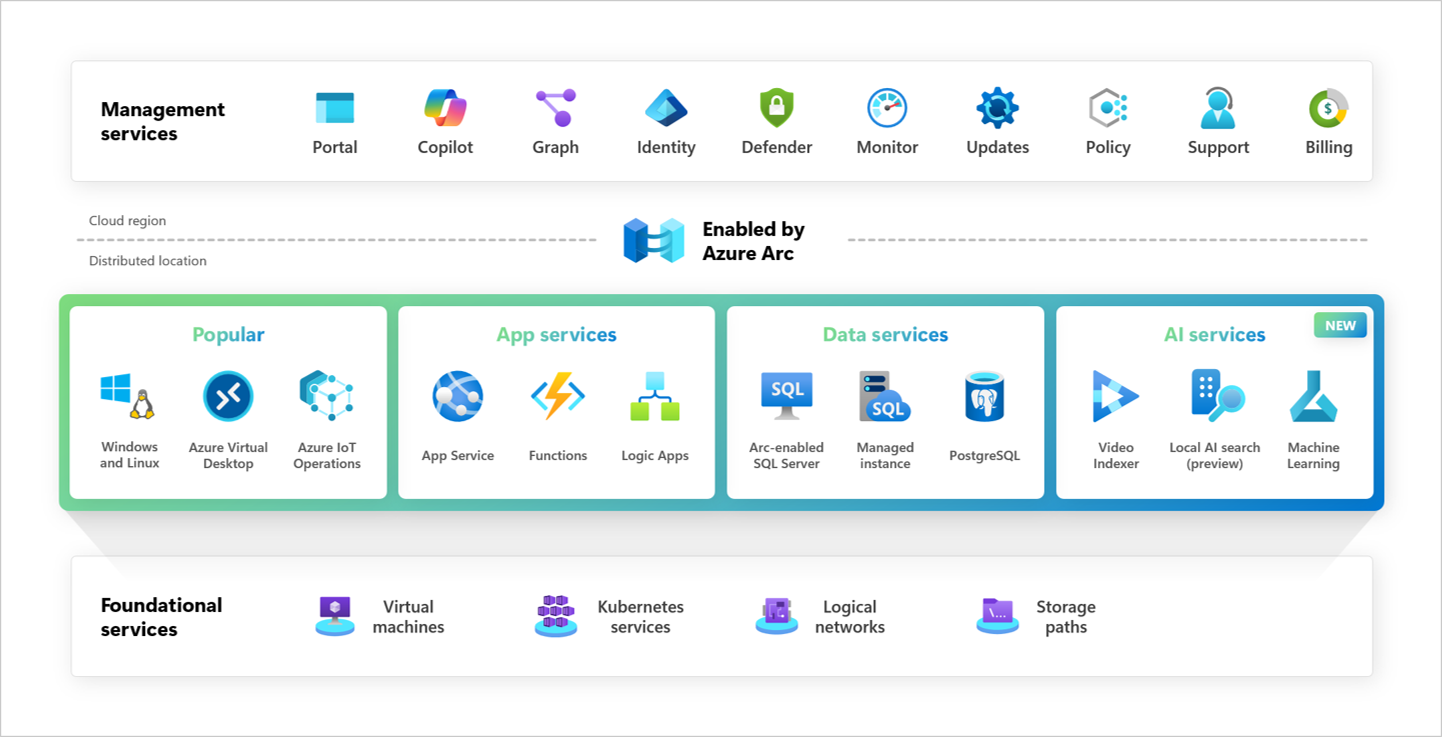Click the NEW badge on AI services
This screenshot has width=1442, height=737.
[x=1340, y=325]
